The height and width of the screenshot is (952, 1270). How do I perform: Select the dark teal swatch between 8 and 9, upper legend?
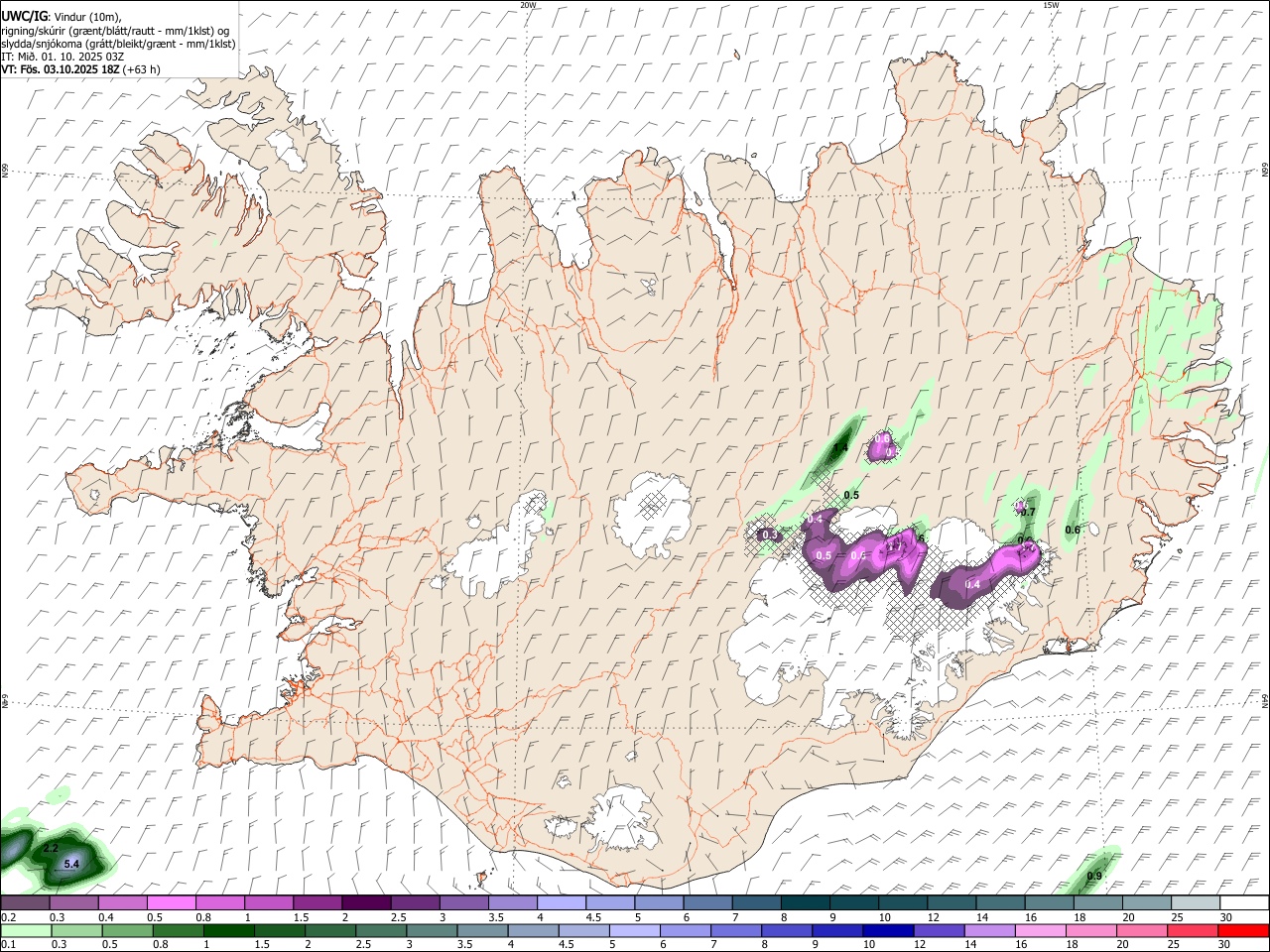(805, 903)
